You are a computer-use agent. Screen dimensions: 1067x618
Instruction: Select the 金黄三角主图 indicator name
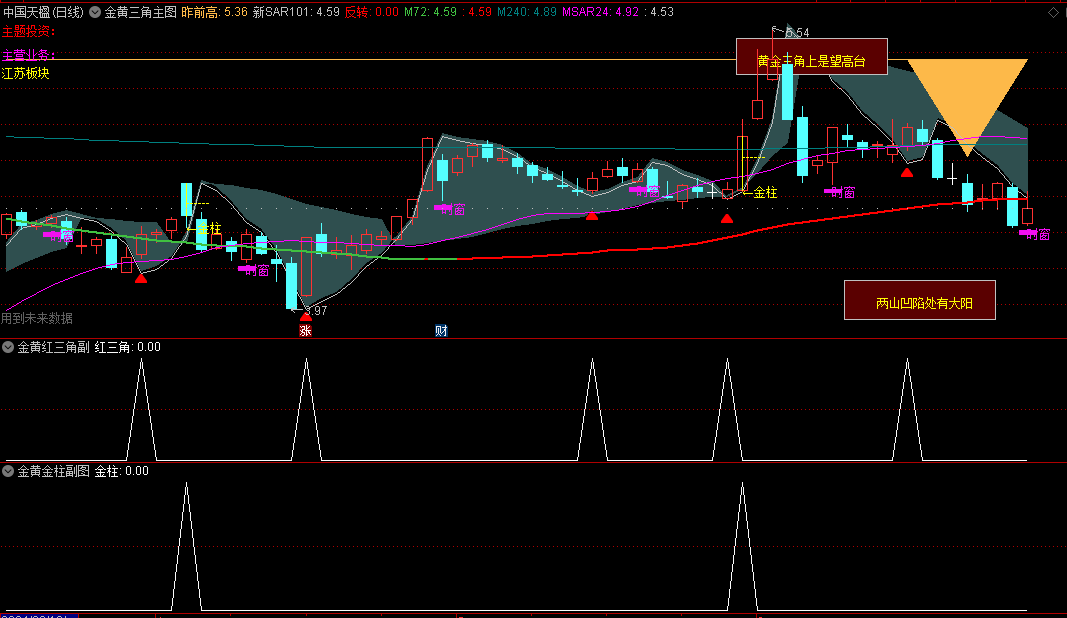tap(140, 12)
